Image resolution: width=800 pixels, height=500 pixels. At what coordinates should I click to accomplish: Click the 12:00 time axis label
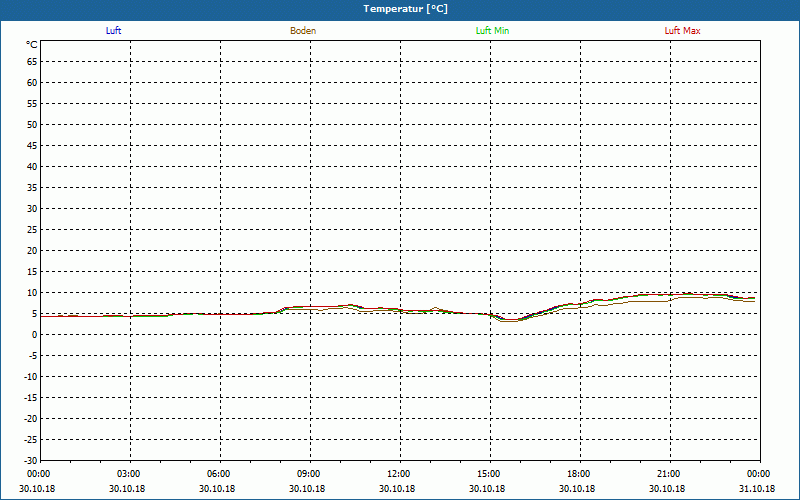click(398, 474)
